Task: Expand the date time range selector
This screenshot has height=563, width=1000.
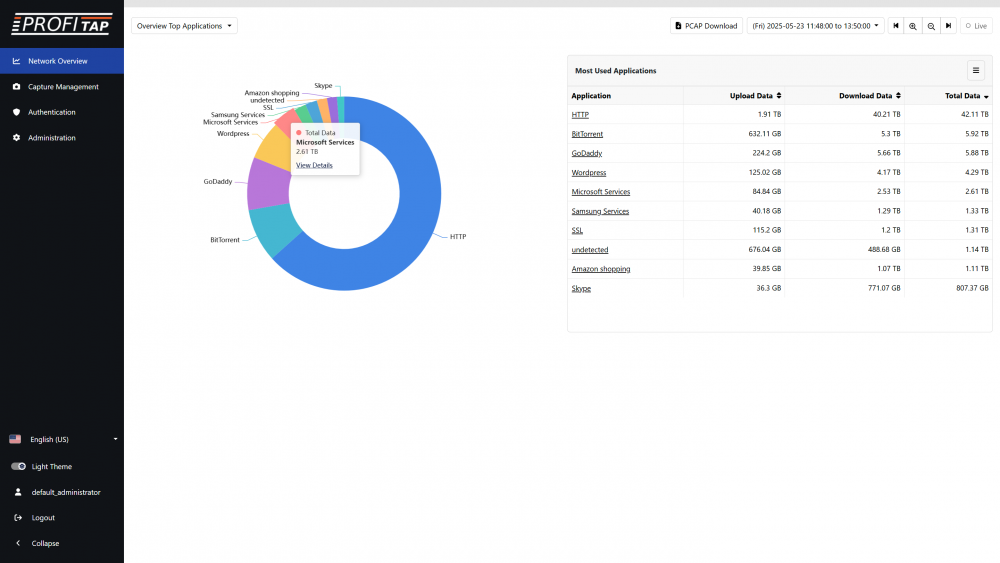Action: [x=815, y=26]
